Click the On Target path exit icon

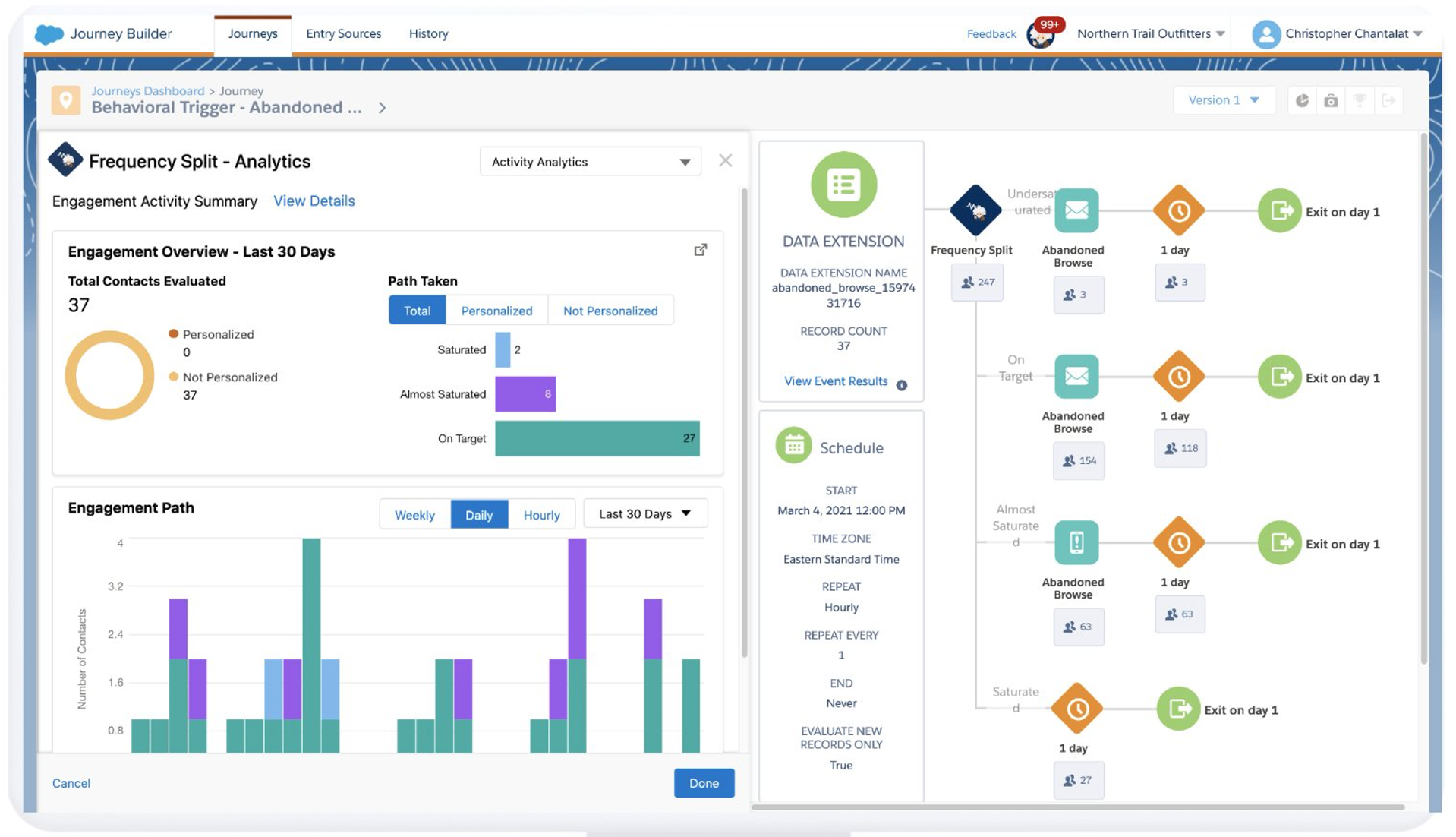1280,377
